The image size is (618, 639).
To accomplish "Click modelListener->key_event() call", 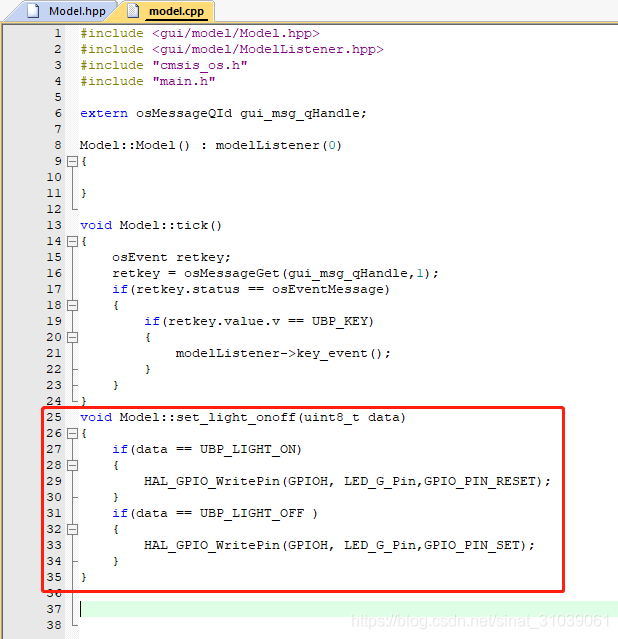I will [x=283, y=353].
